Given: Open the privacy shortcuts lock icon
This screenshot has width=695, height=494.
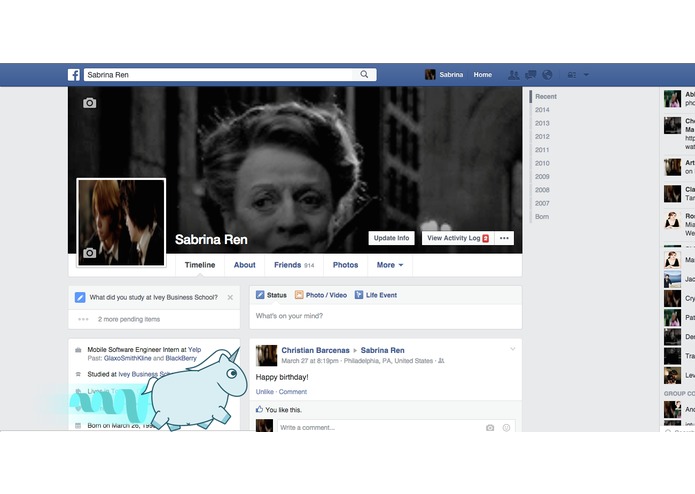Looking at the screenshot, I should (572, 75).
